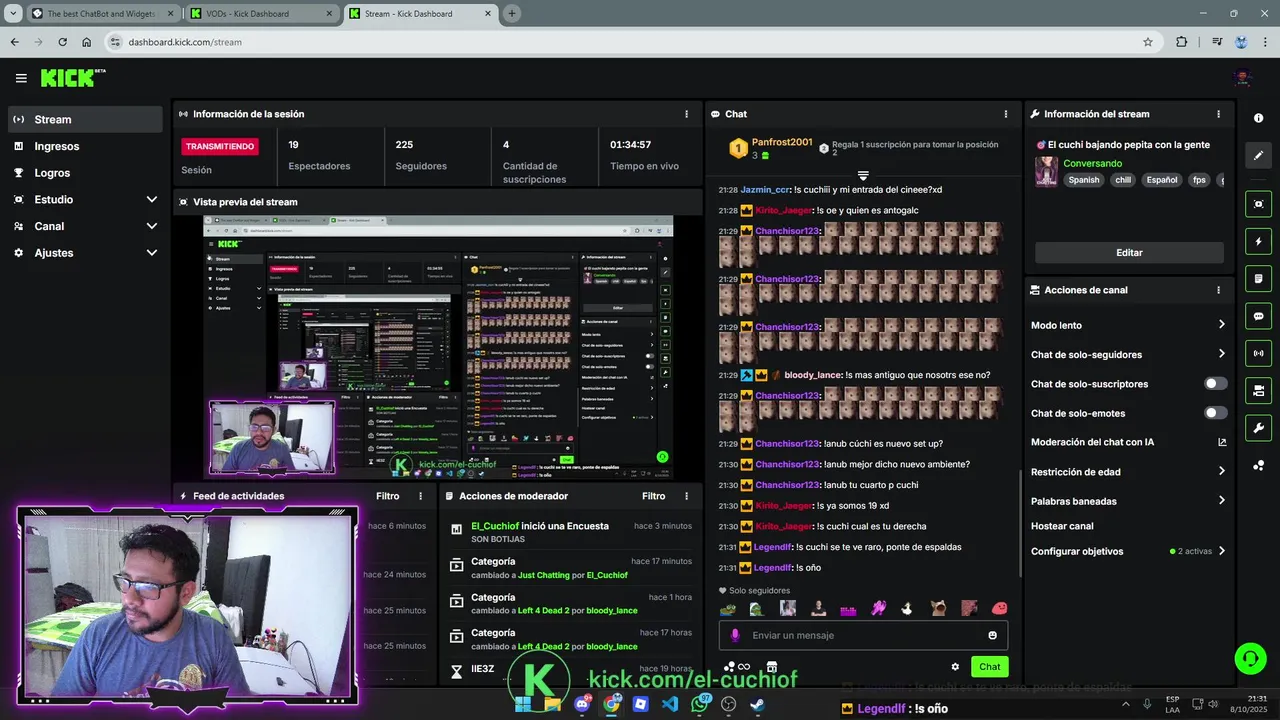This screenshot has width=1280, height=720.
Task: Open the info icon in right sidebar
Action: point(1258,118)
